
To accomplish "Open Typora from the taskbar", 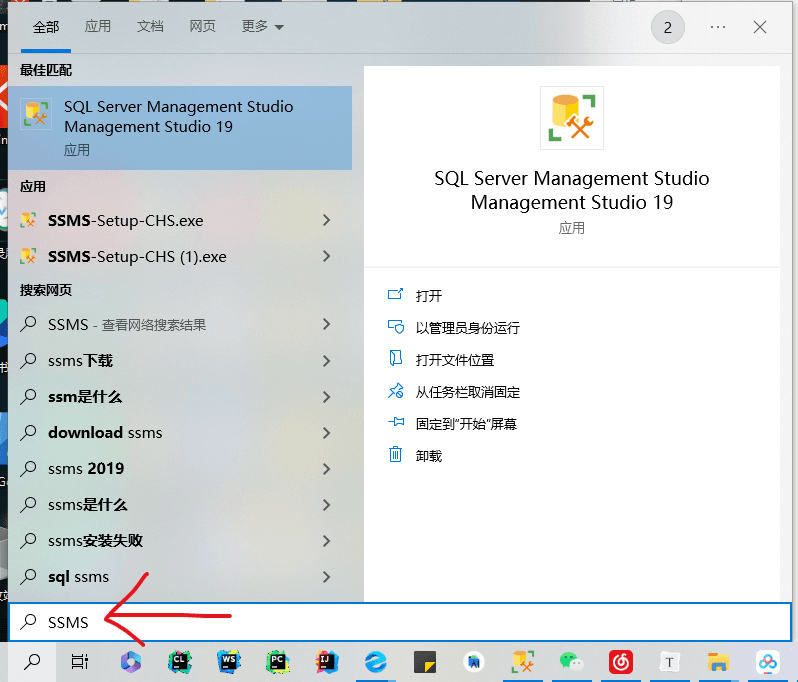I will 669,662.
